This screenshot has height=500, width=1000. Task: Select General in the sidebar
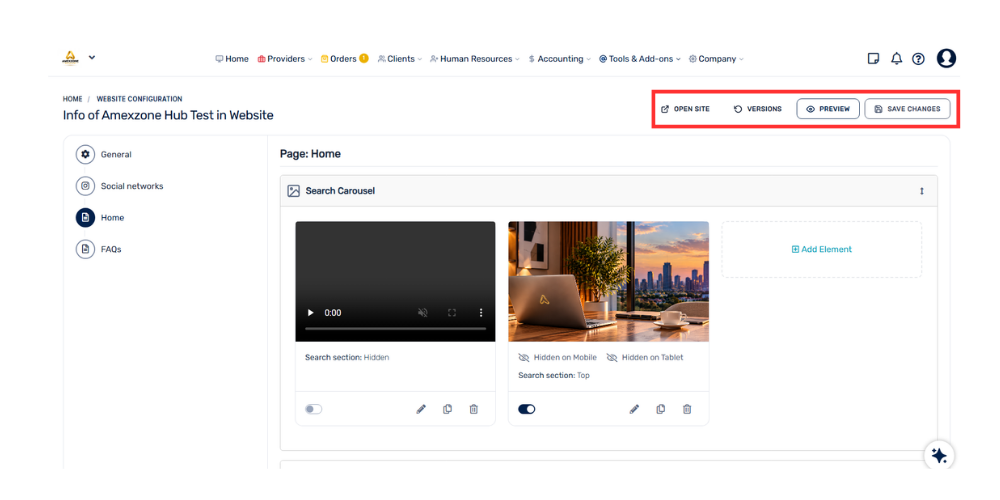point(103,154)
